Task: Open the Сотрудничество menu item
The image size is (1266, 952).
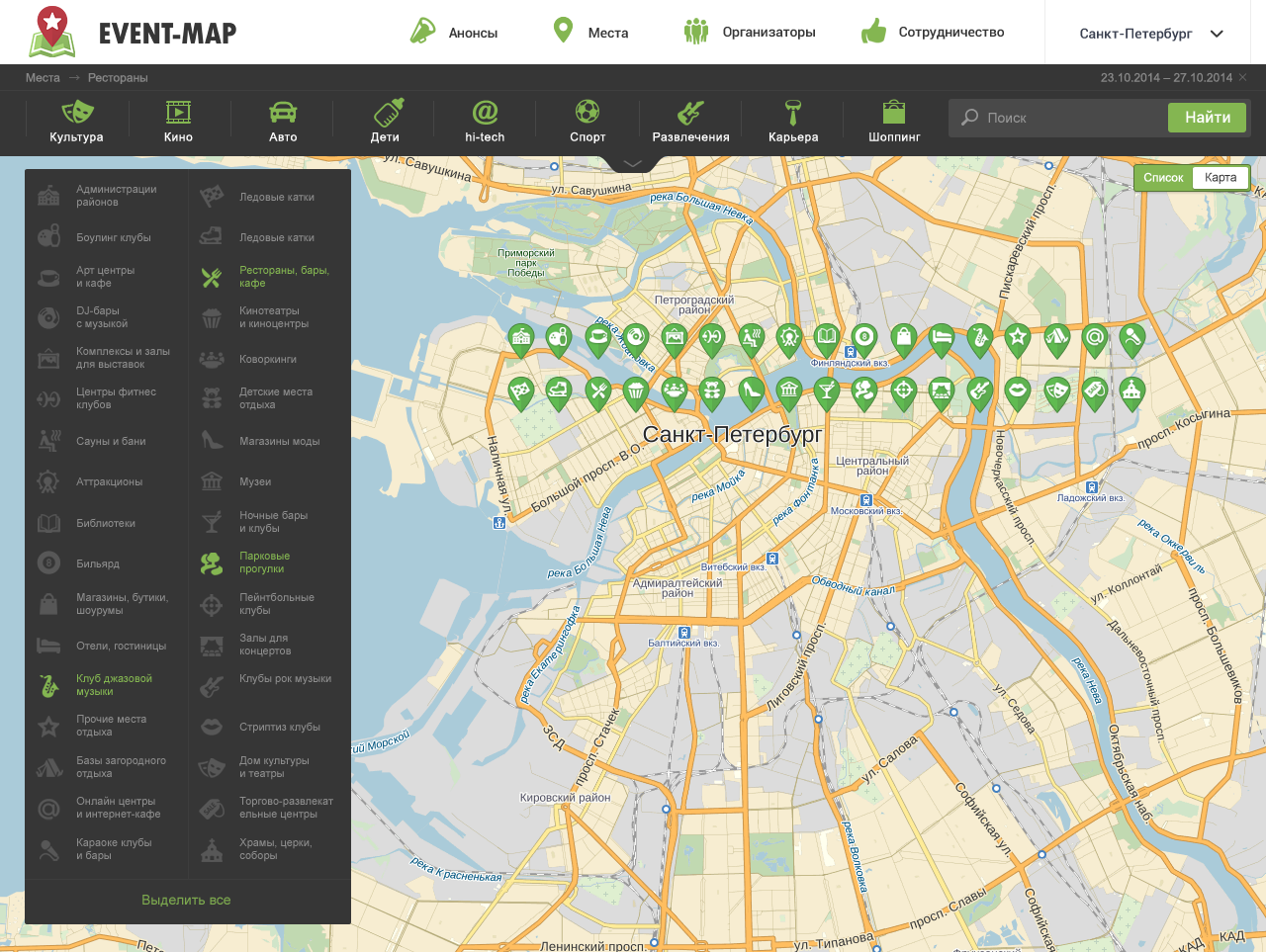Action: [x=933, y=32]
